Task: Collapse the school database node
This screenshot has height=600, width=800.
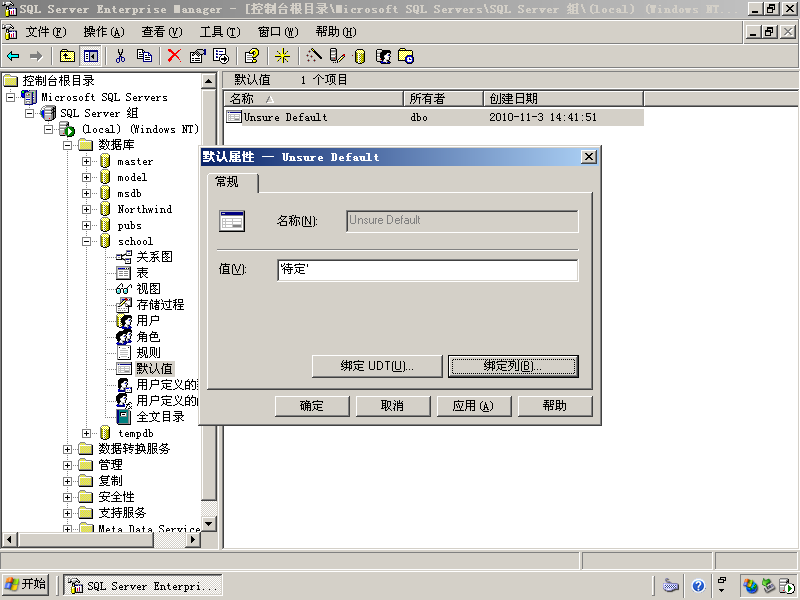Action: pos(86,241)
